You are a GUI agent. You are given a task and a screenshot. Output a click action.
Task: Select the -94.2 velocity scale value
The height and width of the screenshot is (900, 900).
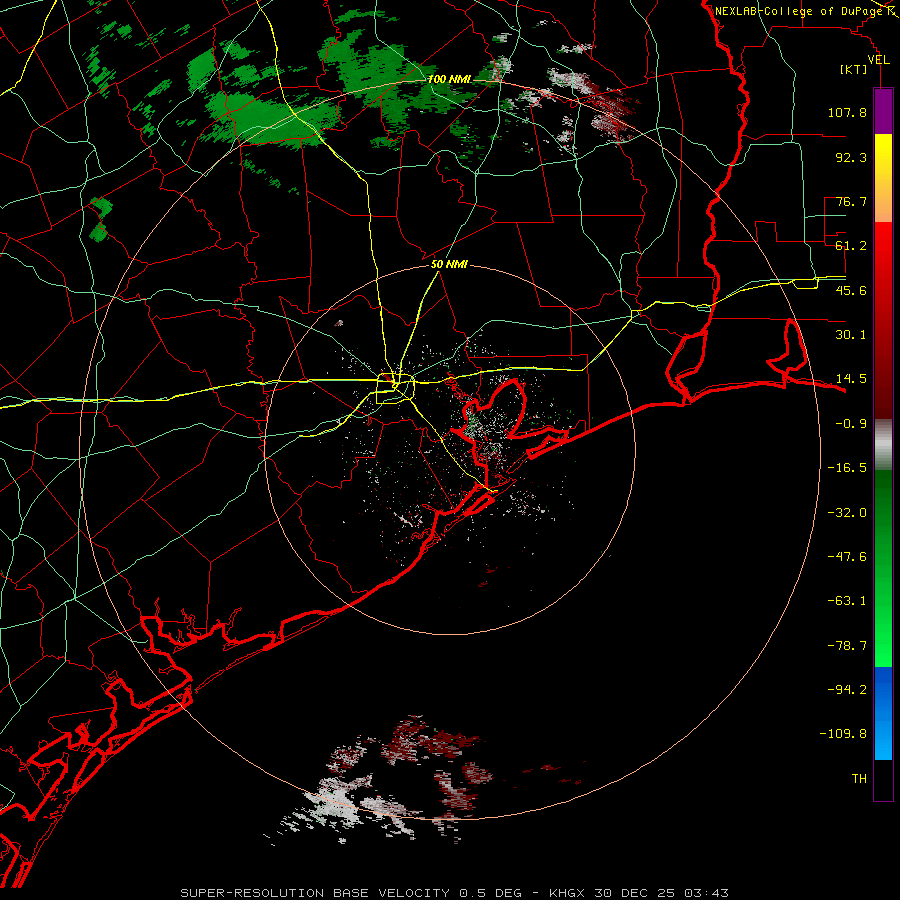(847, 690)
